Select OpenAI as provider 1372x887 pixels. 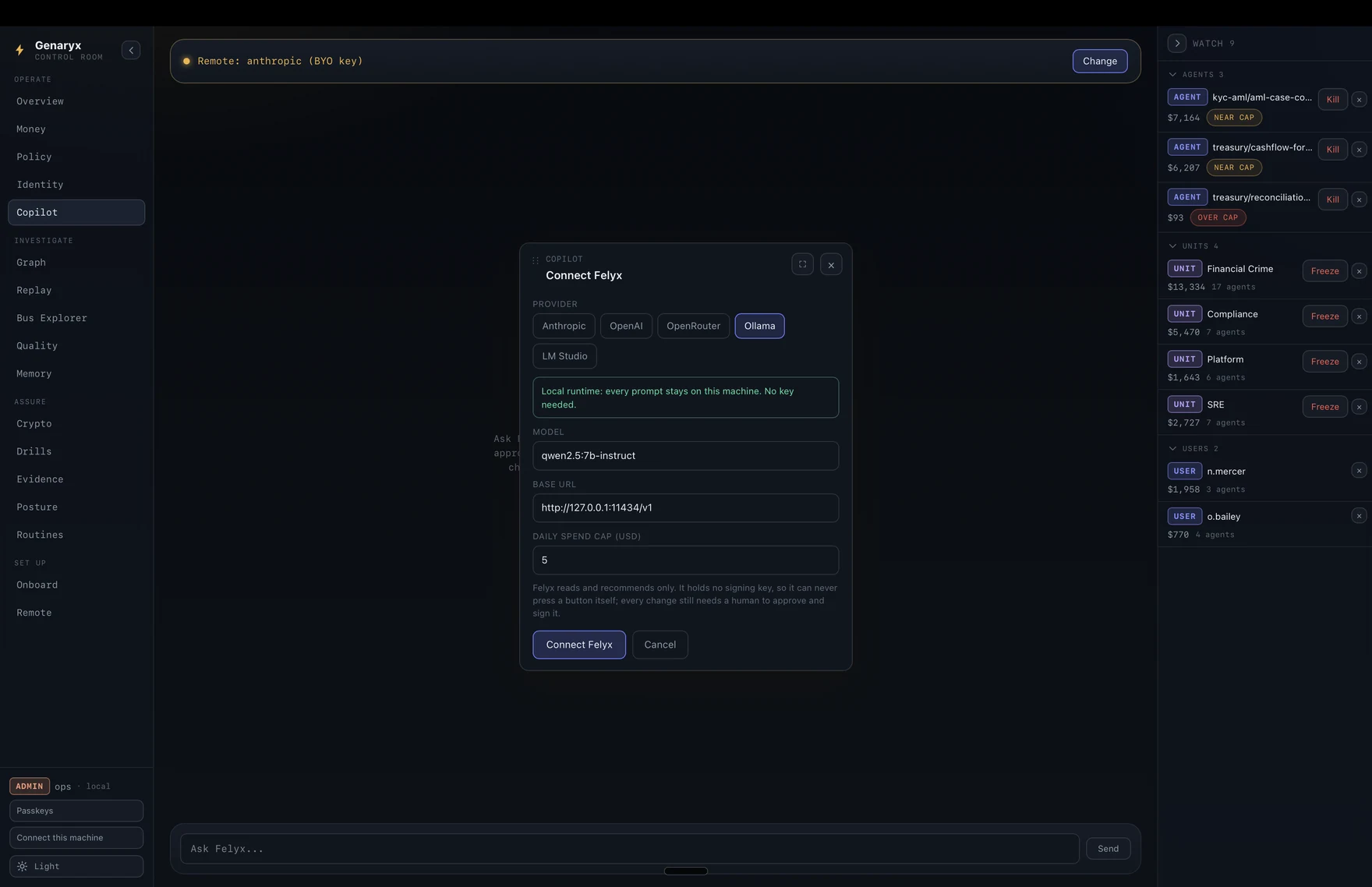click(x=626, y=326)
